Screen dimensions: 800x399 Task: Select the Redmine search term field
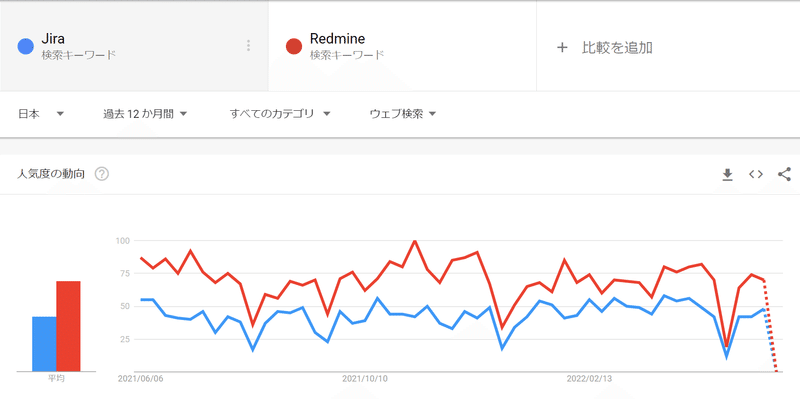click(x=402, y=46)
